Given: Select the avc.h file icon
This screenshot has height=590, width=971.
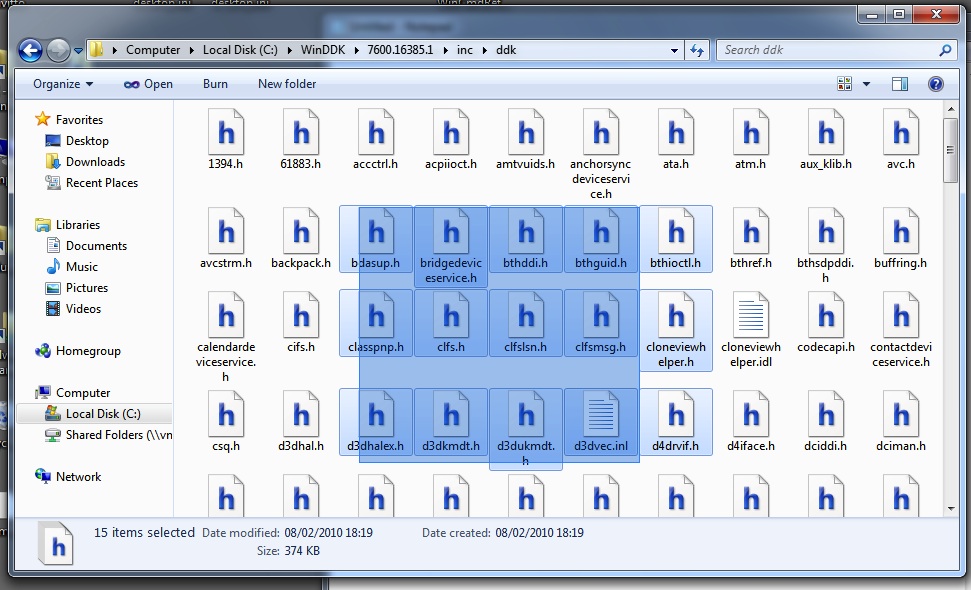Looking at the screenshot, I should [901, 132].
